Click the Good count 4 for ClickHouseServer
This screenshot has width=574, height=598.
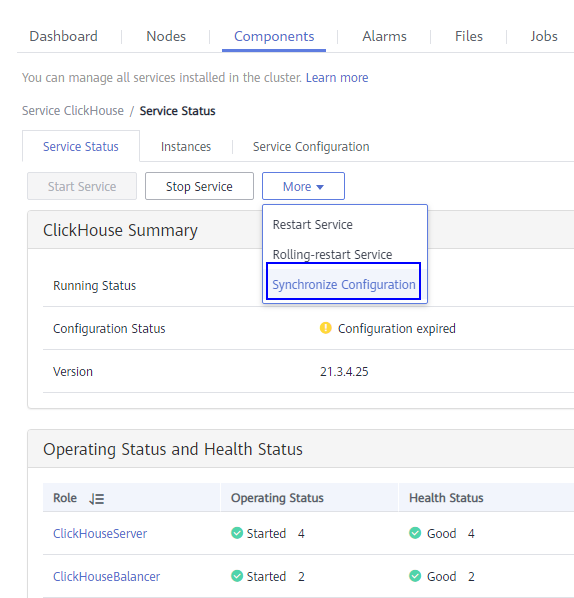pyautogui.click(x=471, y=533)
